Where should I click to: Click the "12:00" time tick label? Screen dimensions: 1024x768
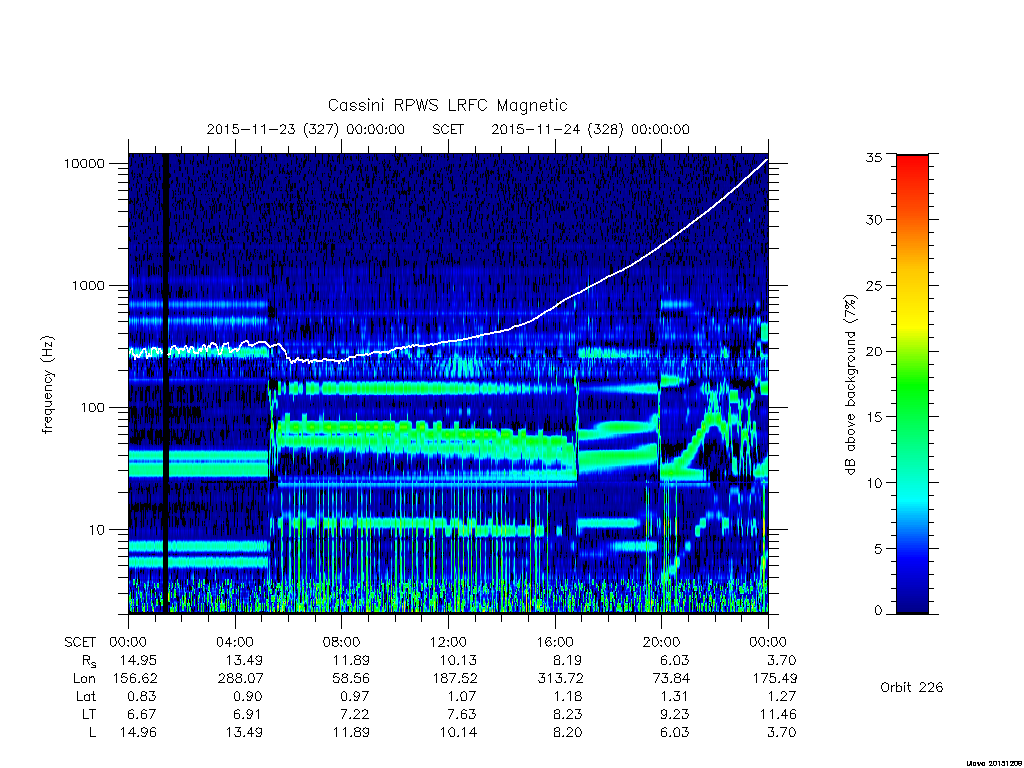tap(448, 642)
